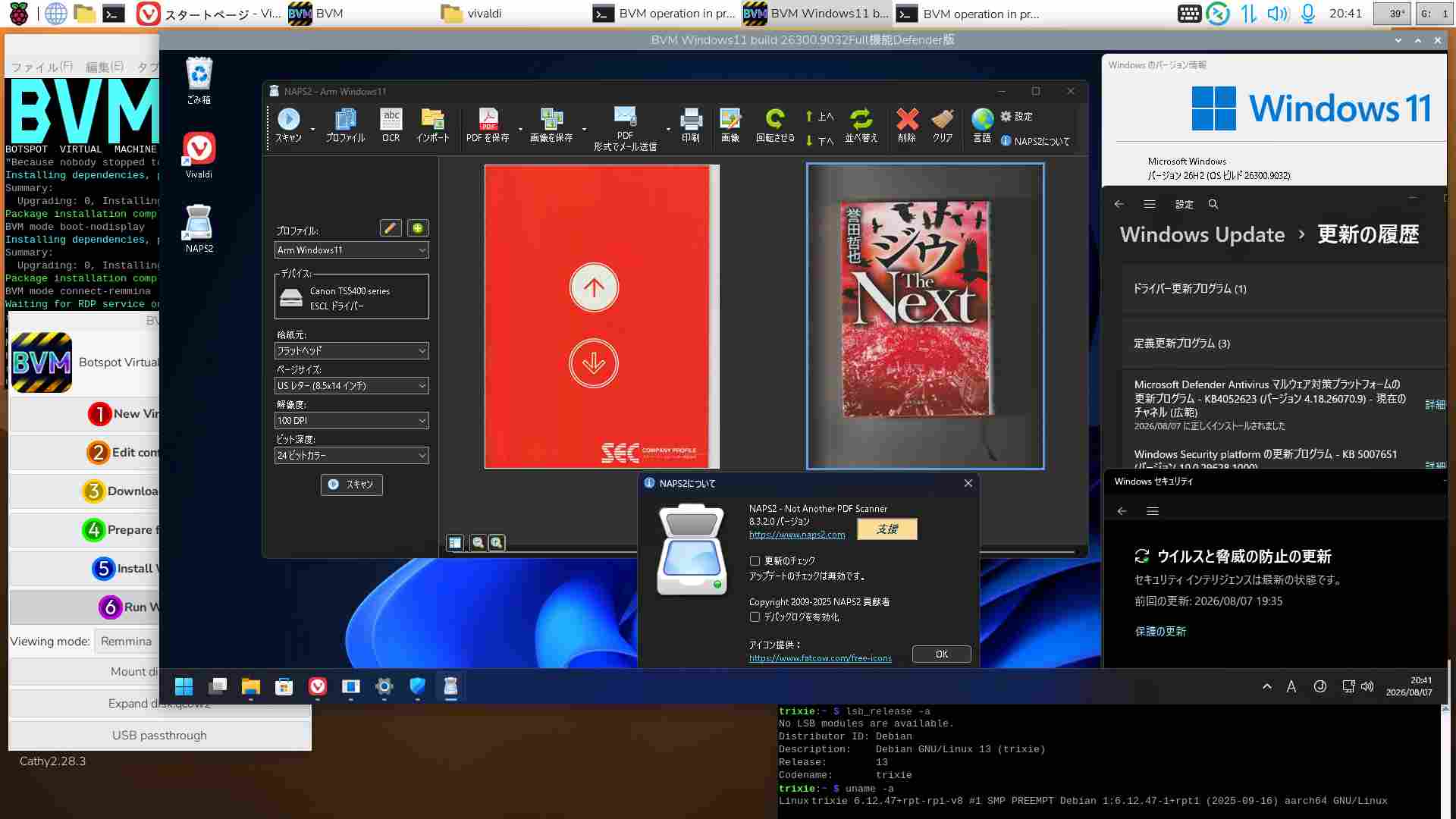This screenshot has height=819, width=1456.
Task: Edit the profile with the pencil icon
Action: click(x=391, y=228)
